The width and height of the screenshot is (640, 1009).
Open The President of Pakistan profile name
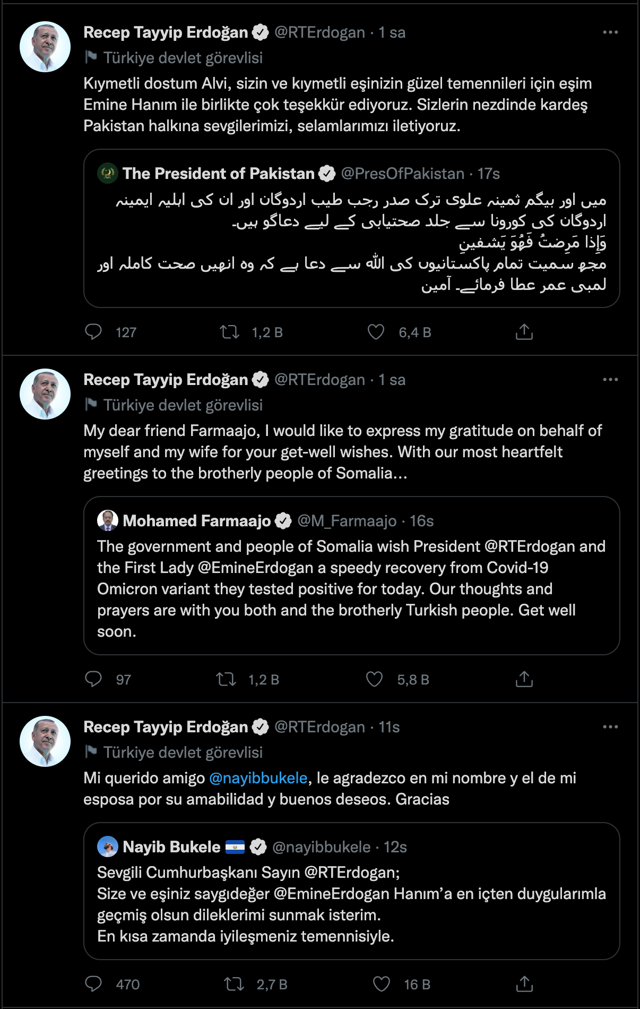[218, 173]
